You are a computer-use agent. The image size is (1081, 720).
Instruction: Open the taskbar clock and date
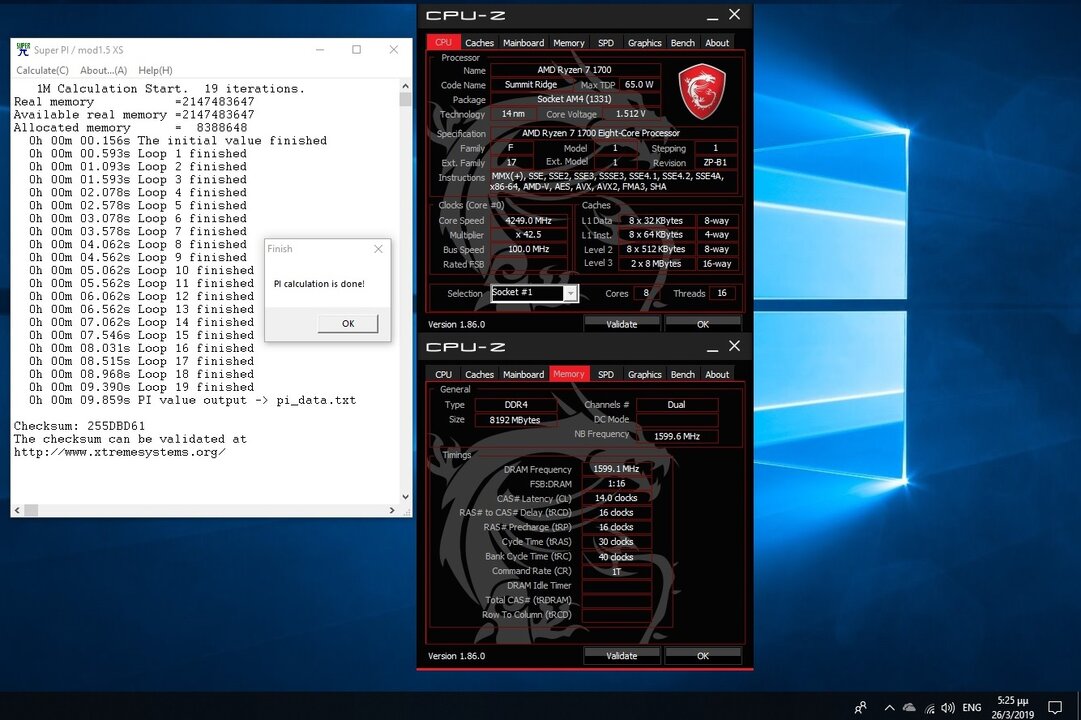[1013, 708]
